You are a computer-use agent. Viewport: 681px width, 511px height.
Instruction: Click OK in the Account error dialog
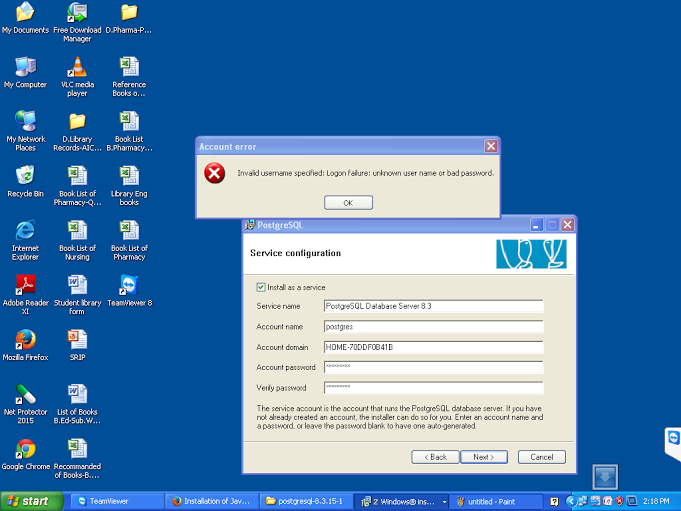348,203
